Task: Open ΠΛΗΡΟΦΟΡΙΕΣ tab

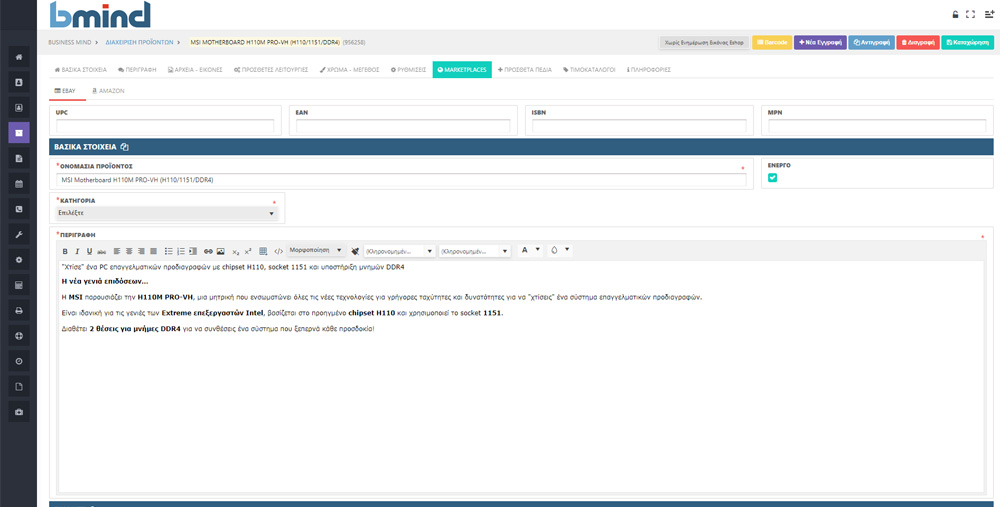Action: coord(649,70)
